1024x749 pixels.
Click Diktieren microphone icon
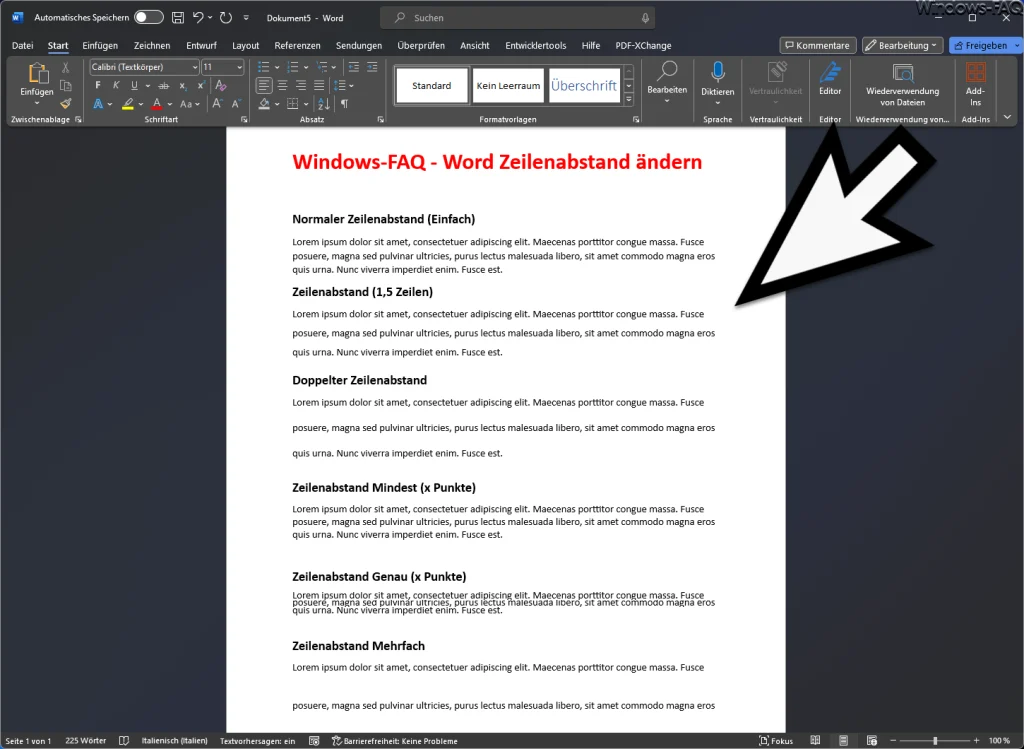pyautogui.click(x=718, y=72)
